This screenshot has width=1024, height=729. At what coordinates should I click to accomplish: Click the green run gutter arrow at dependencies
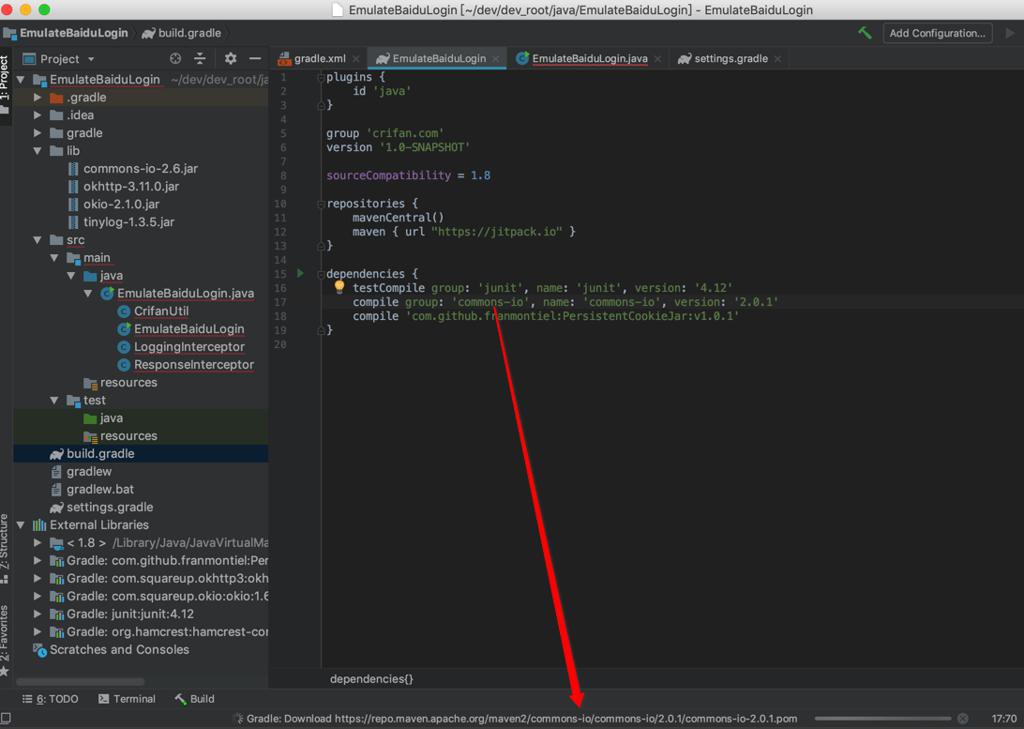pos(300,273)
